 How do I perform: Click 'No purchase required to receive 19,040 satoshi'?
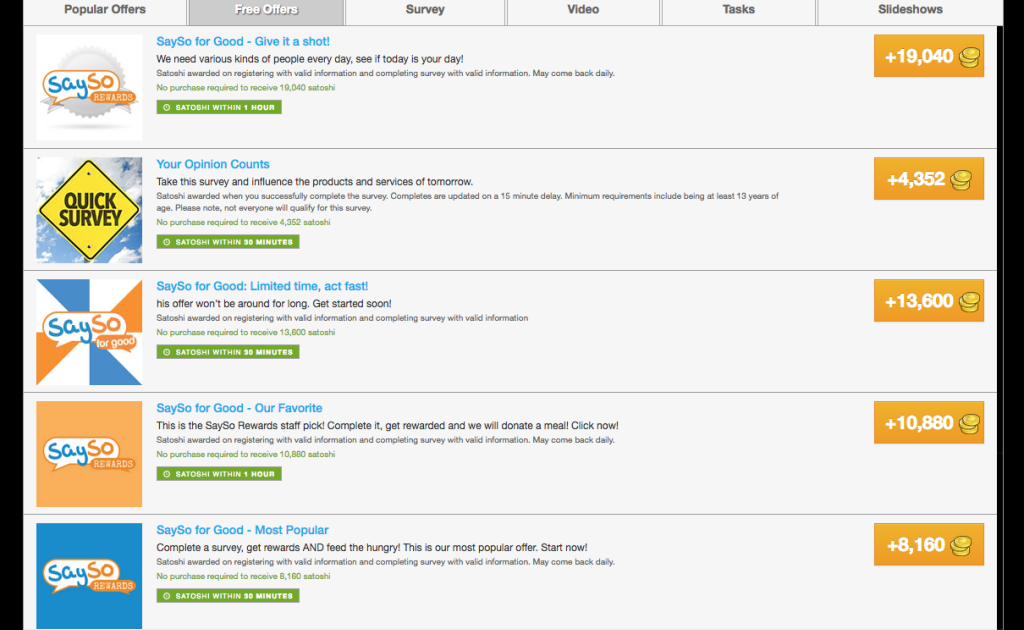pos(246,87)
